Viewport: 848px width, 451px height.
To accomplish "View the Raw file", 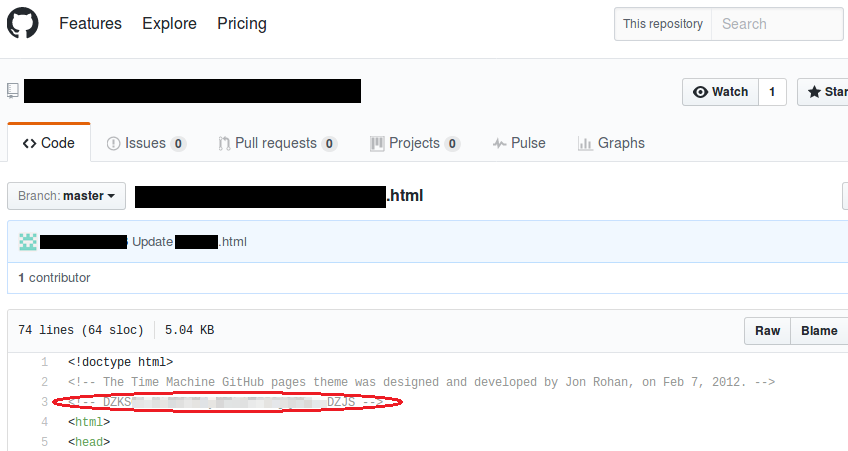I will pos(767,331).
